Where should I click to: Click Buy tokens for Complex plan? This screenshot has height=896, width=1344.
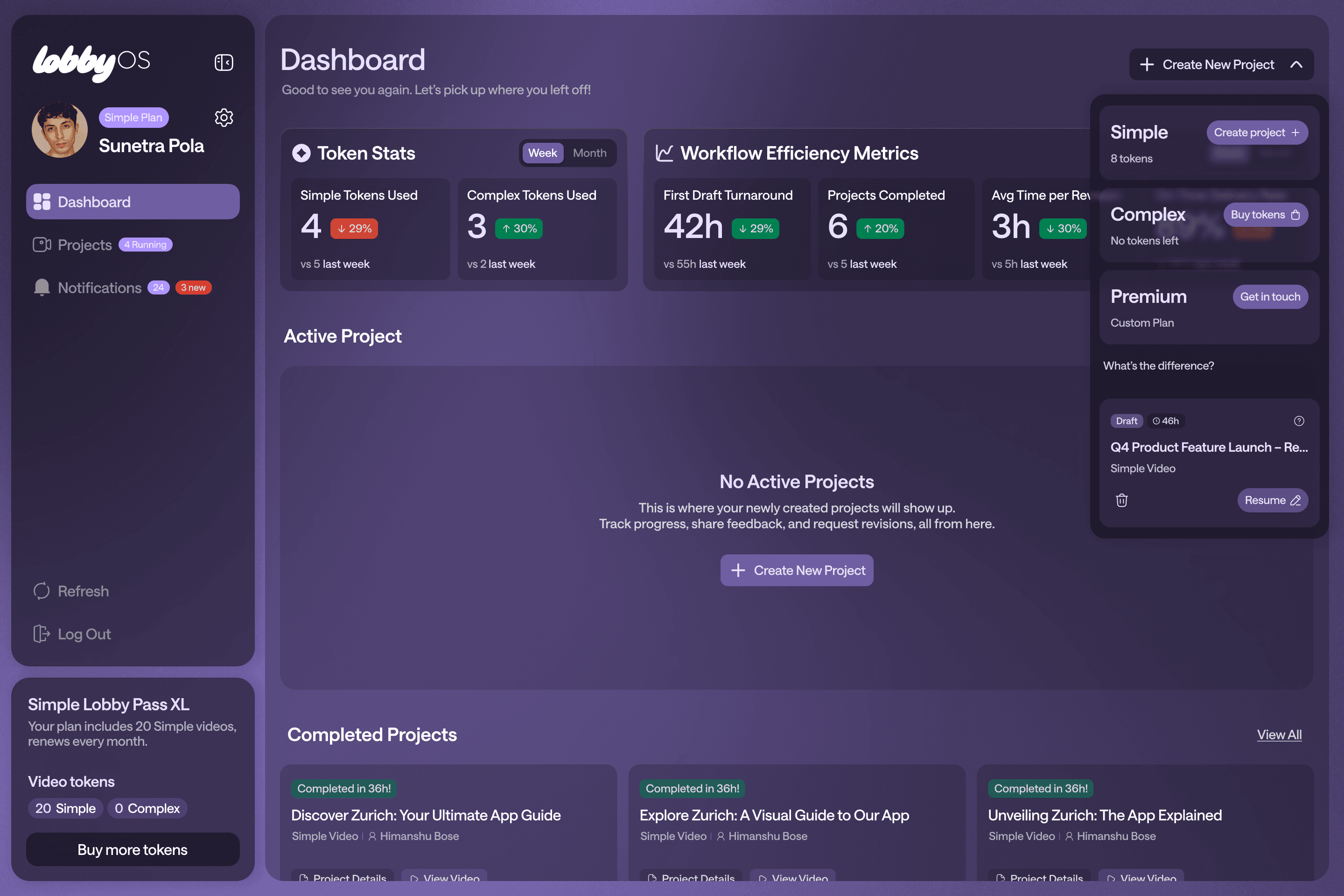pos(1265,215)
